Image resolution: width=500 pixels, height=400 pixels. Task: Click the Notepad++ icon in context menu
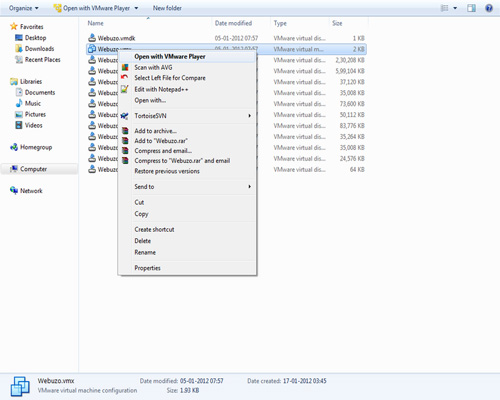tap(125, 89)
